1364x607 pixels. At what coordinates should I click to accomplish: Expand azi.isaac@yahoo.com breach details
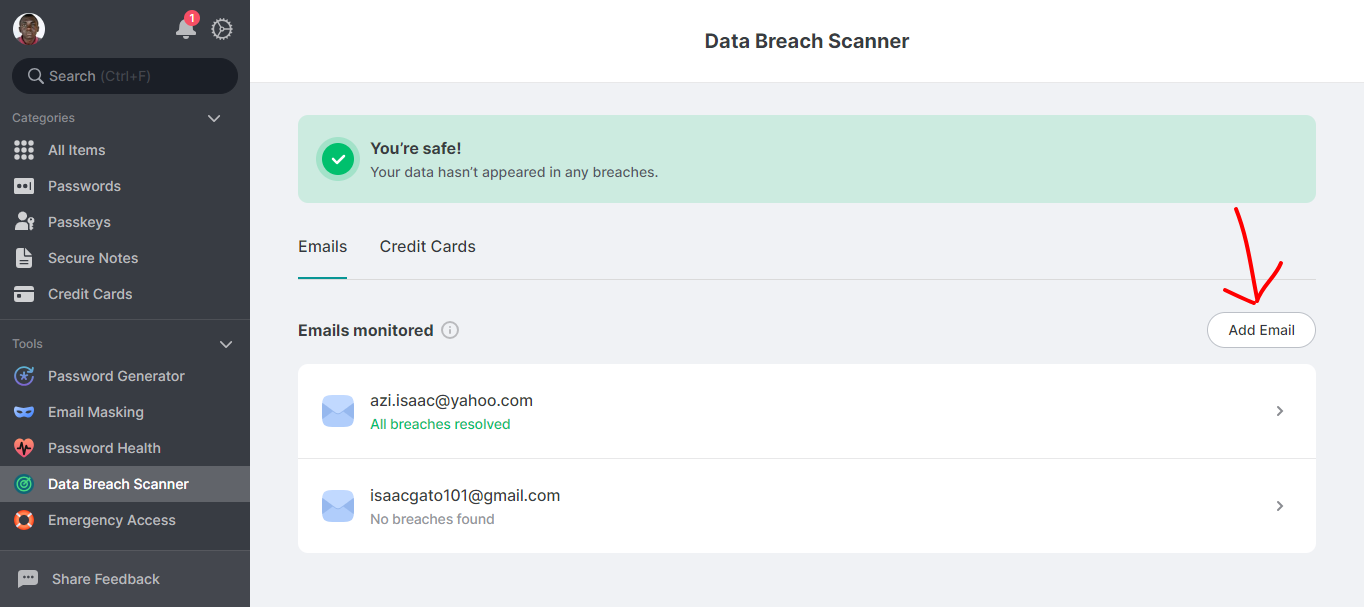pos(1279,411)
